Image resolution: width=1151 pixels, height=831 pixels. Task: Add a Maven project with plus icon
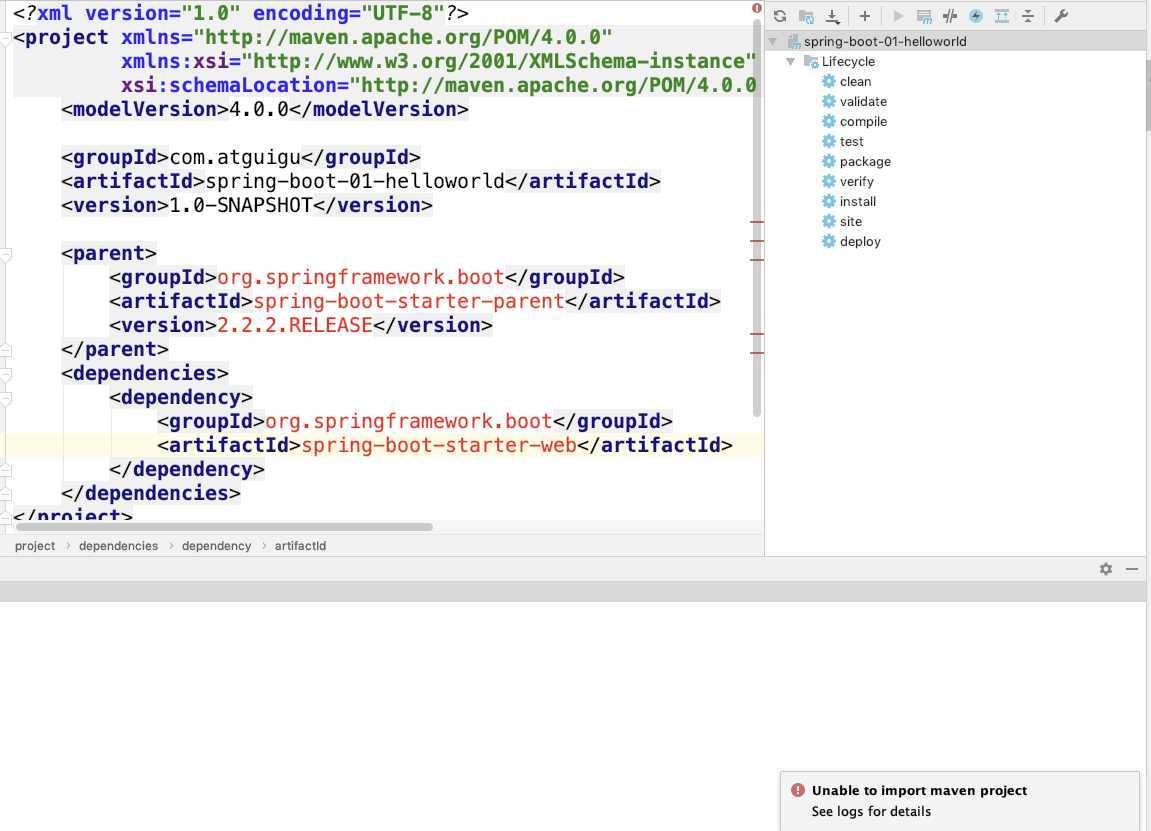(865, 16)
